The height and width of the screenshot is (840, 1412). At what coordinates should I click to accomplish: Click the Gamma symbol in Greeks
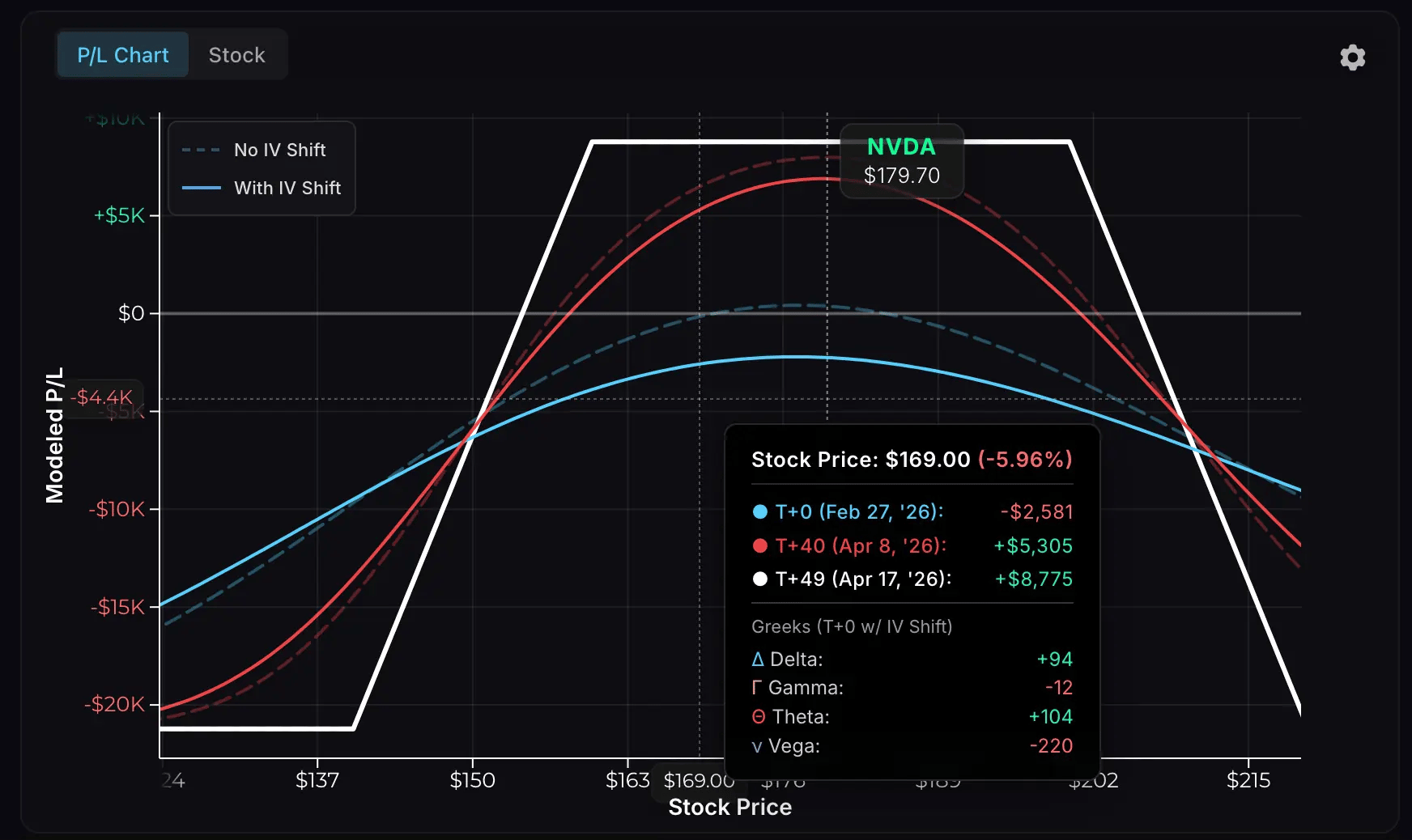click(x=756, y=688)
